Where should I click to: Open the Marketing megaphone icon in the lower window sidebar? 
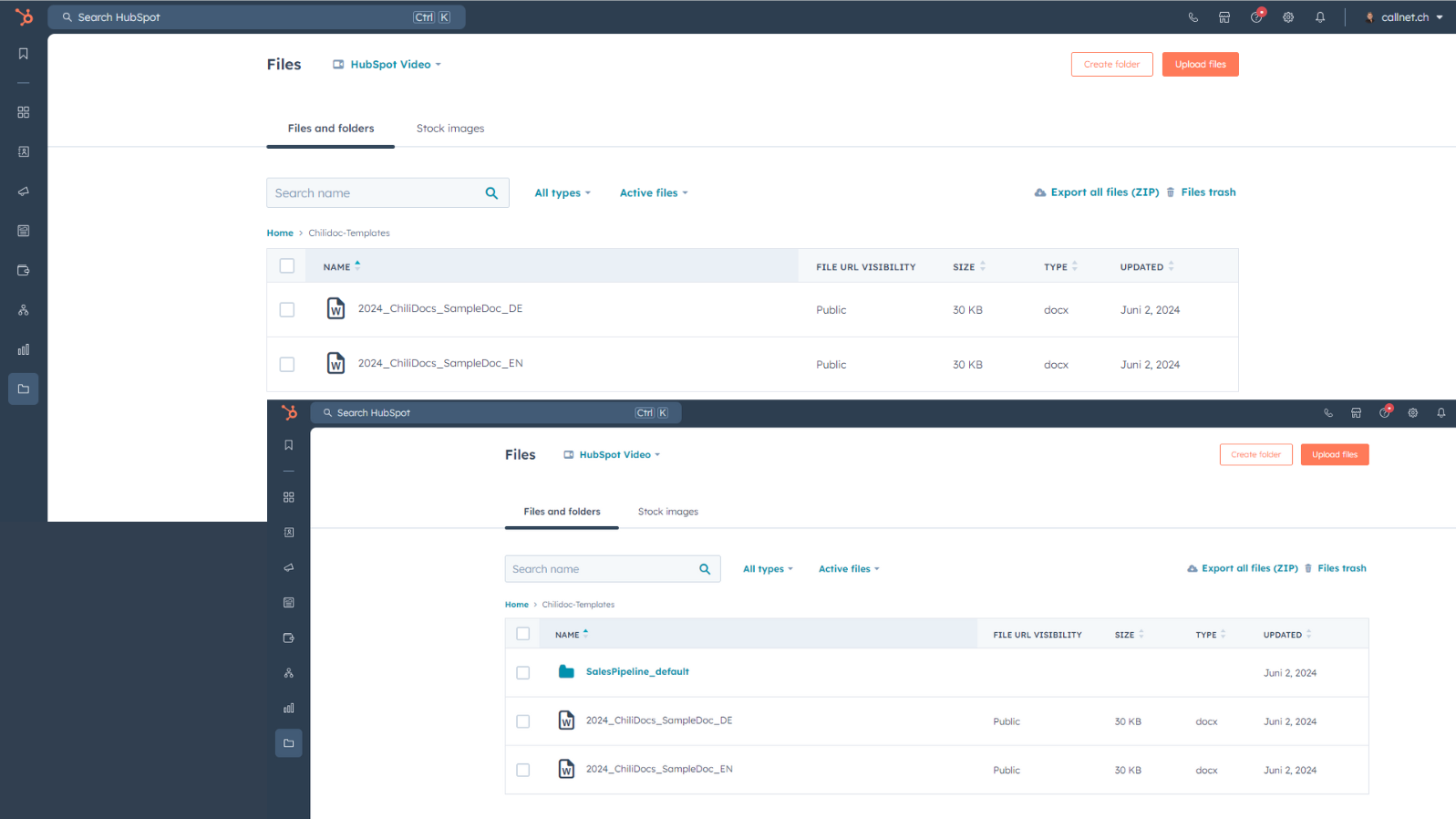coord(289,567)
